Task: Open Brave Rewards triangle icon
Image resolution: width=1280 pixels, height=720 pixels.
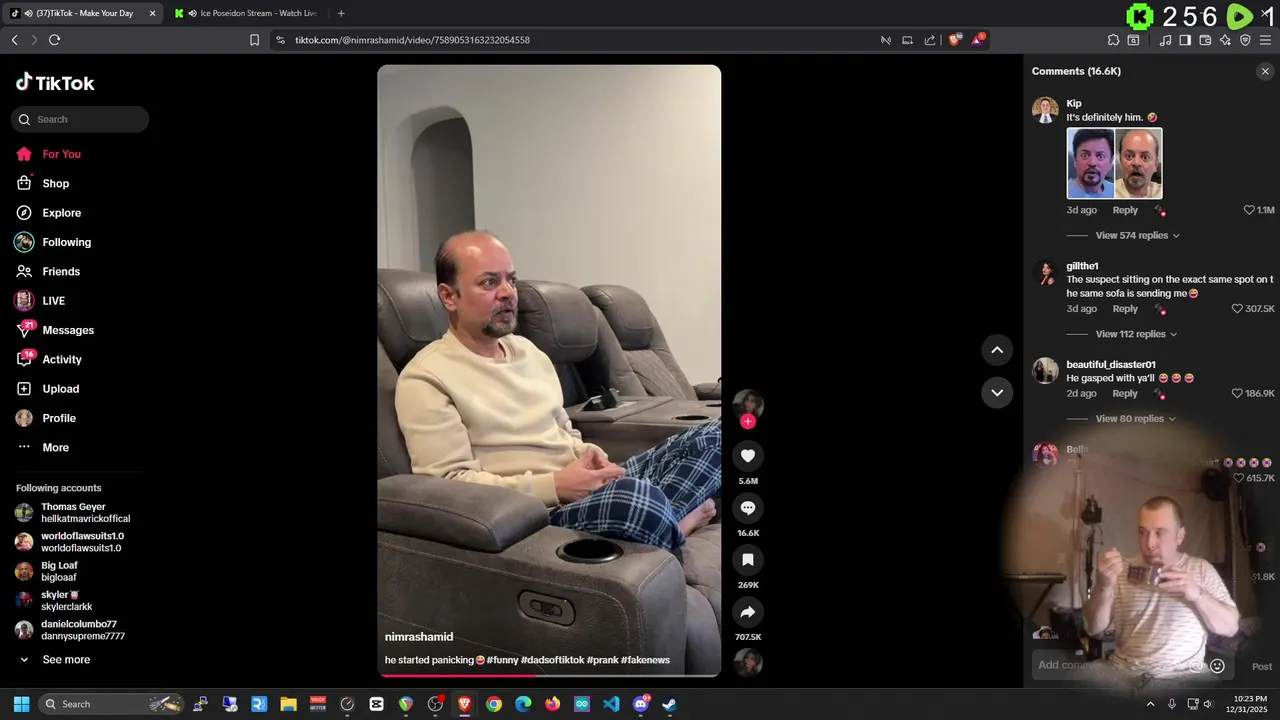Action: pyautogui.click(x=978, y=40)
